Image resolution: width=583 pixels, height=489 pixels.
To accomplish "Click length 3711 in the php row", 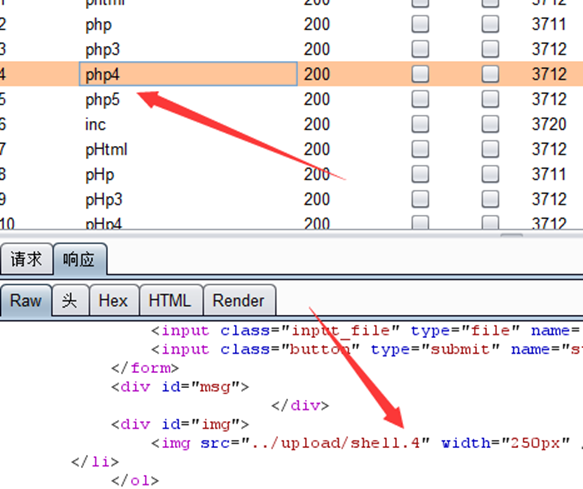I will (x=549, y=24).
